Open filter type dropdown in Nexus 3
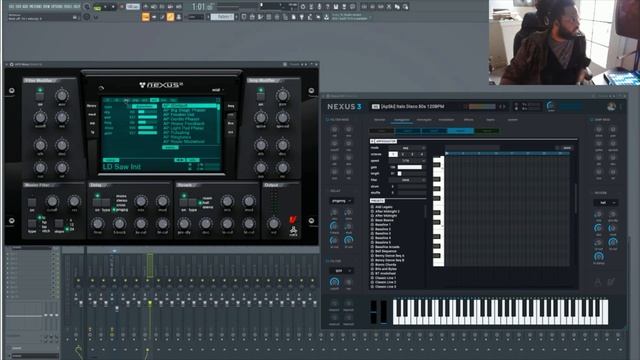The image size is (640, 360). coord(341,271)
